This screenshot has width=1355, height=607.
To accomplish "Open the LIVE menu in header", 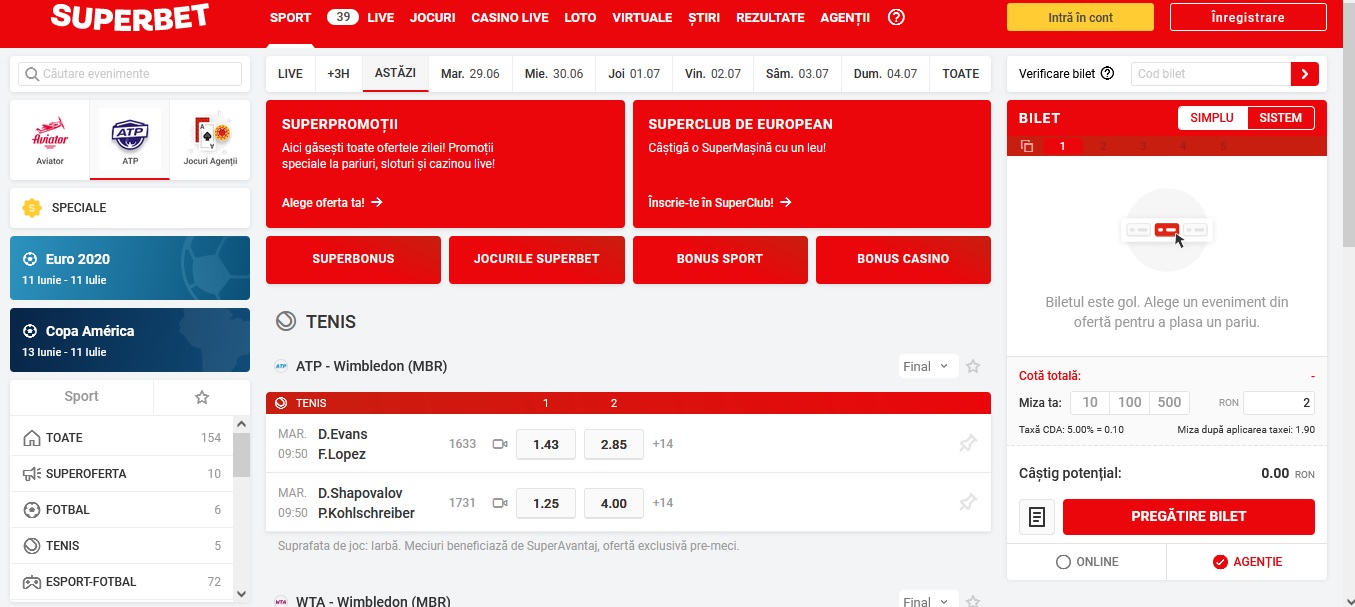I will click(x=381, y=18).
